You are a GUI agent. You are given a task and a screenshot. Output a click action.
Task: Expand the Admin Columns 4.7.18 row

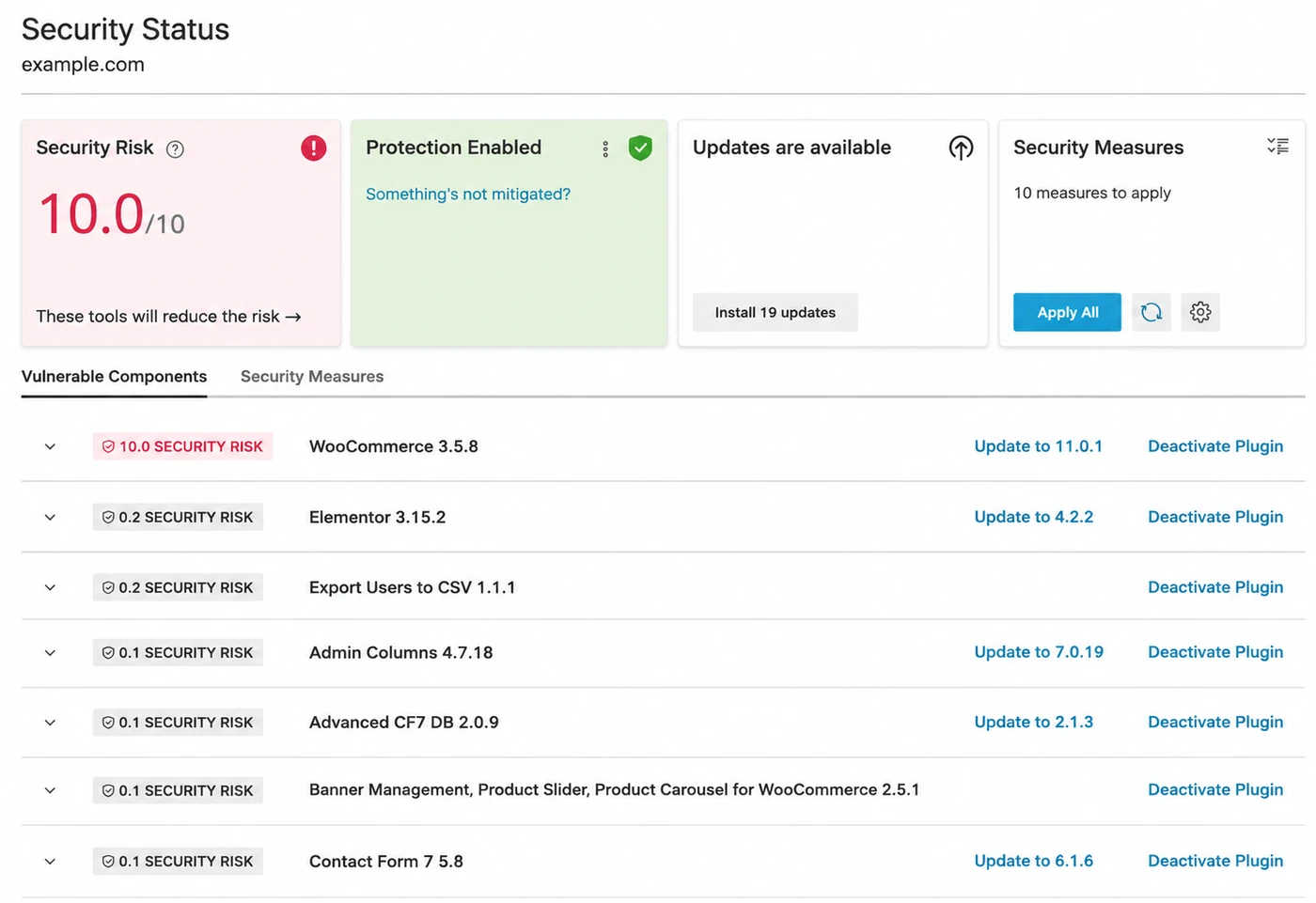(50, 652)
